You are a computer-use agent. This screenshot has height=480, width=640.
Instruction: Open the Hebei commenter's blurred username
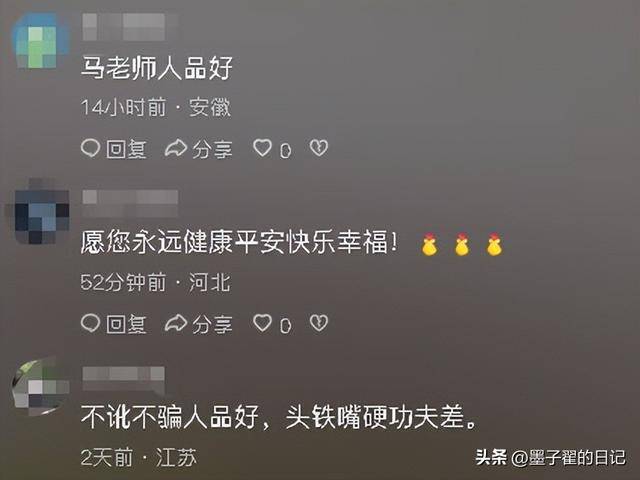click(x=130, y=203)
